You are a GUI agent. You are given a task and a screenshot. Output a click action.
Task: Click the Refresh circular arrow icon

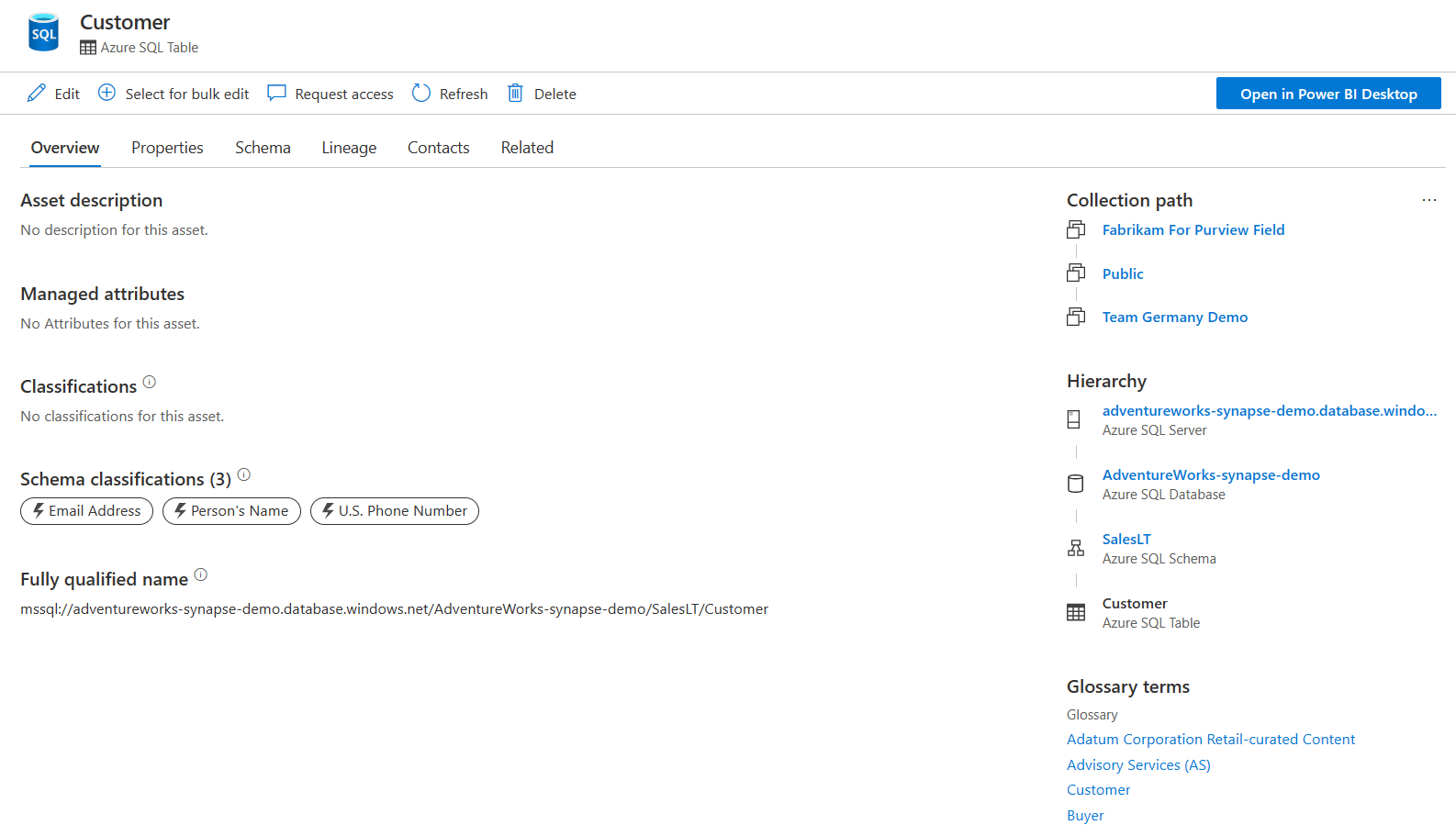tap(421, 93)
